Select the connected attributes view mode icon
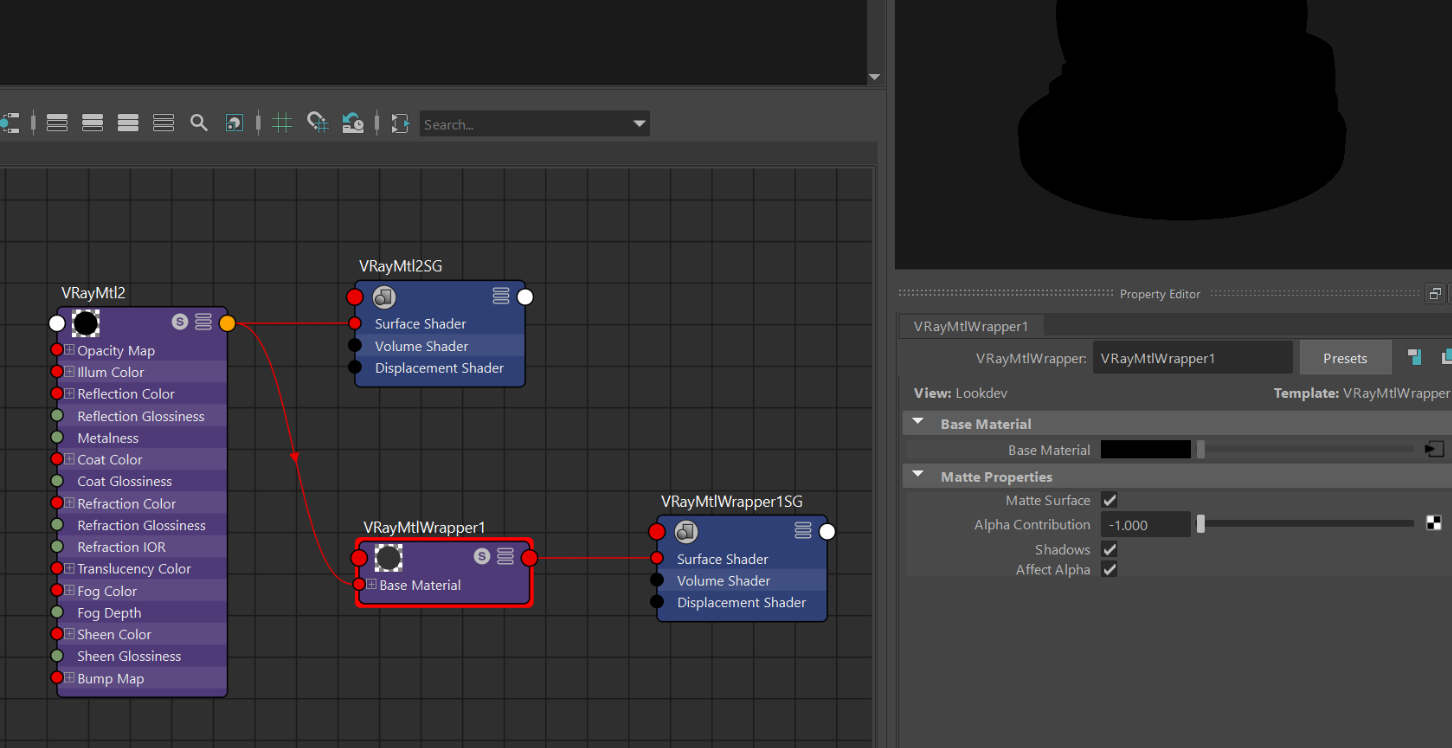Image resolution: width=1452 pixels, height=748 pixels. 92,123
